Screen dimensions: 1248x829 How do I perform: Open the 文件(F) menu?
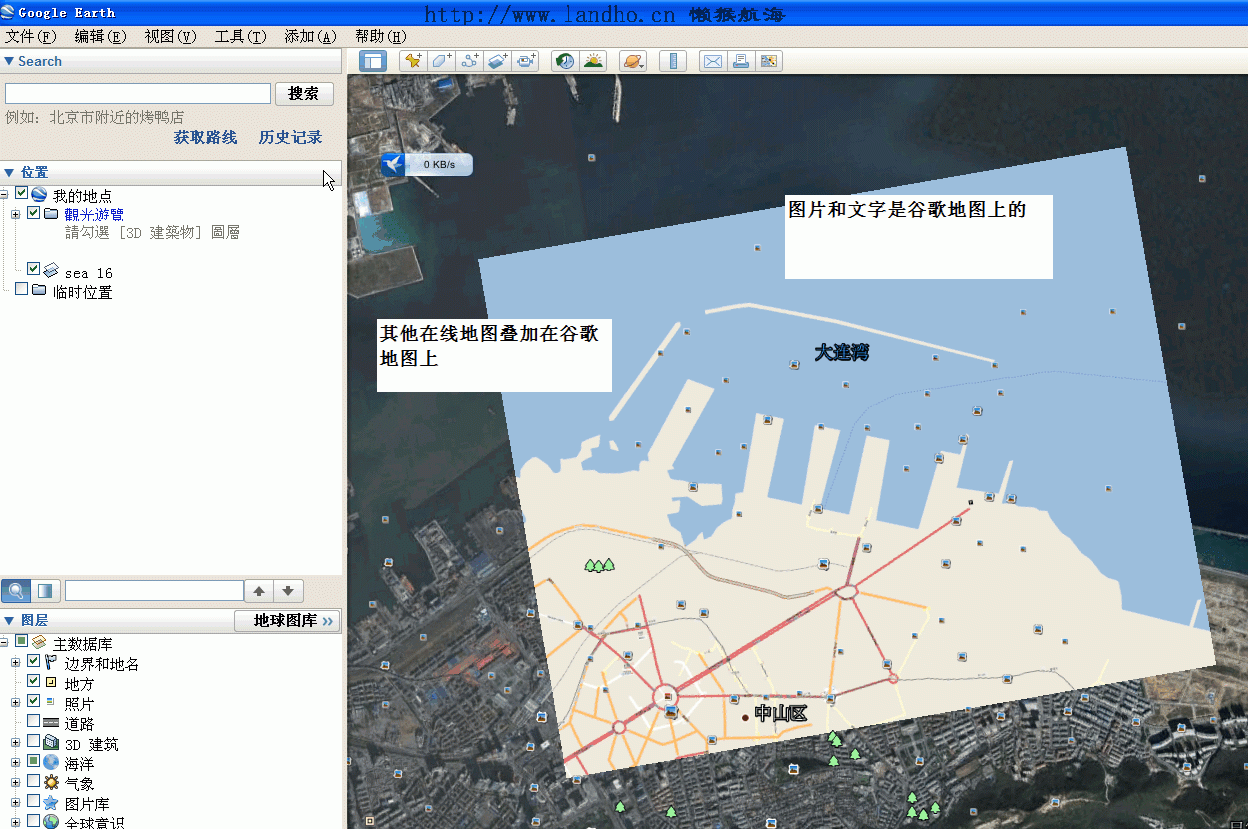pos(31,36)
